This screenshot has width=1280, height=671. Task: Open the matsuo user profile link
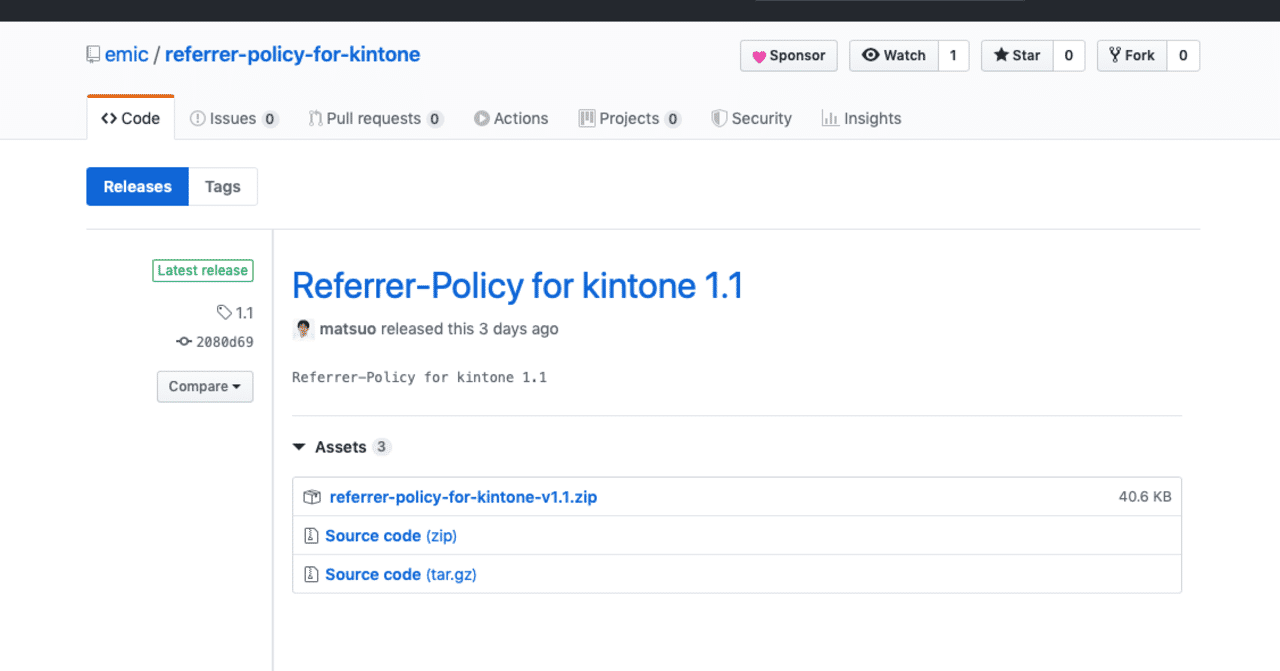pyautogui.click(x=348, y=329)
